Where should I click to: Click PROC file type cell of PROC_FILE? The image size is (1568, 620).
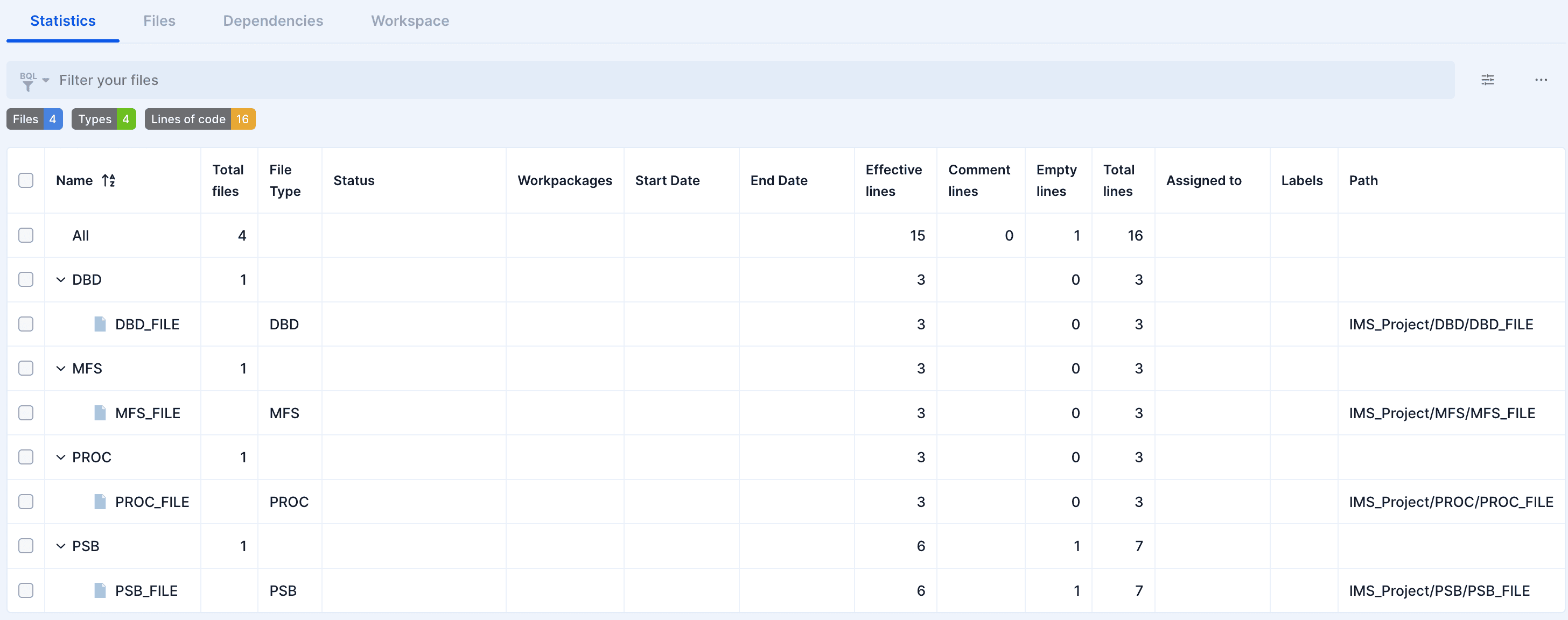(289, 502)
